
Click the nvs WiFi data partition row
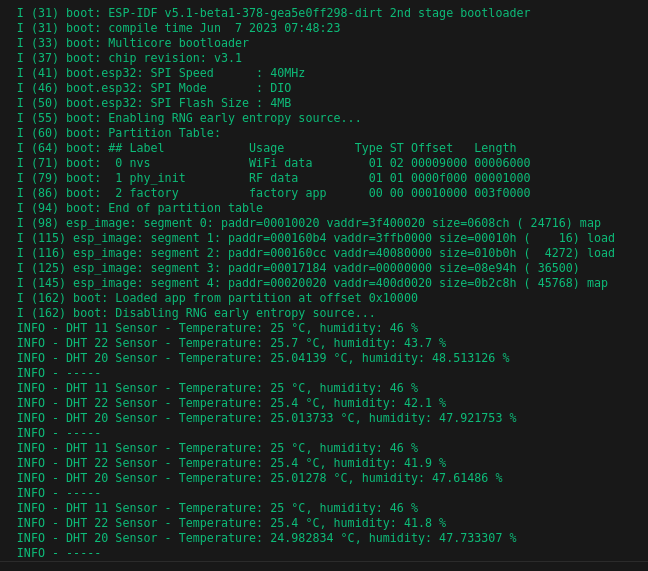(x=274, y=163)
